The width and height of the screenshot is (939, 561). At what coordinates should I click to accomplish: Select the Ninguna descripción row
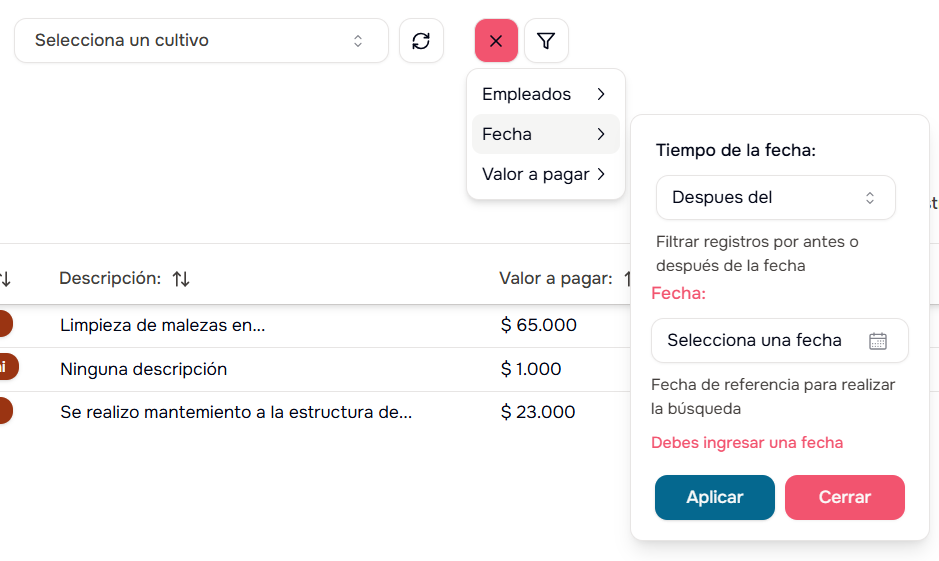click(x=144, y=369)
